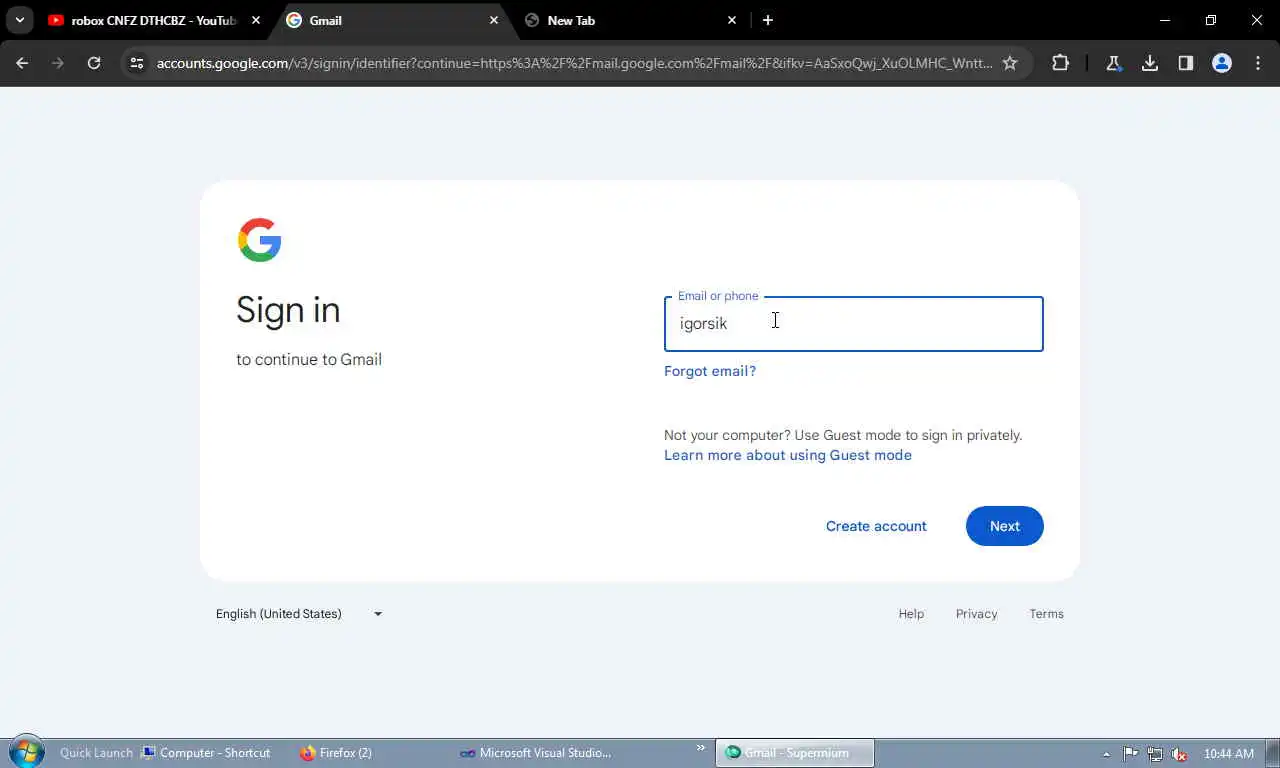Go forward with the forward arrow
The height and width of the screenshot is (768, 1280).
click(58, 63)
